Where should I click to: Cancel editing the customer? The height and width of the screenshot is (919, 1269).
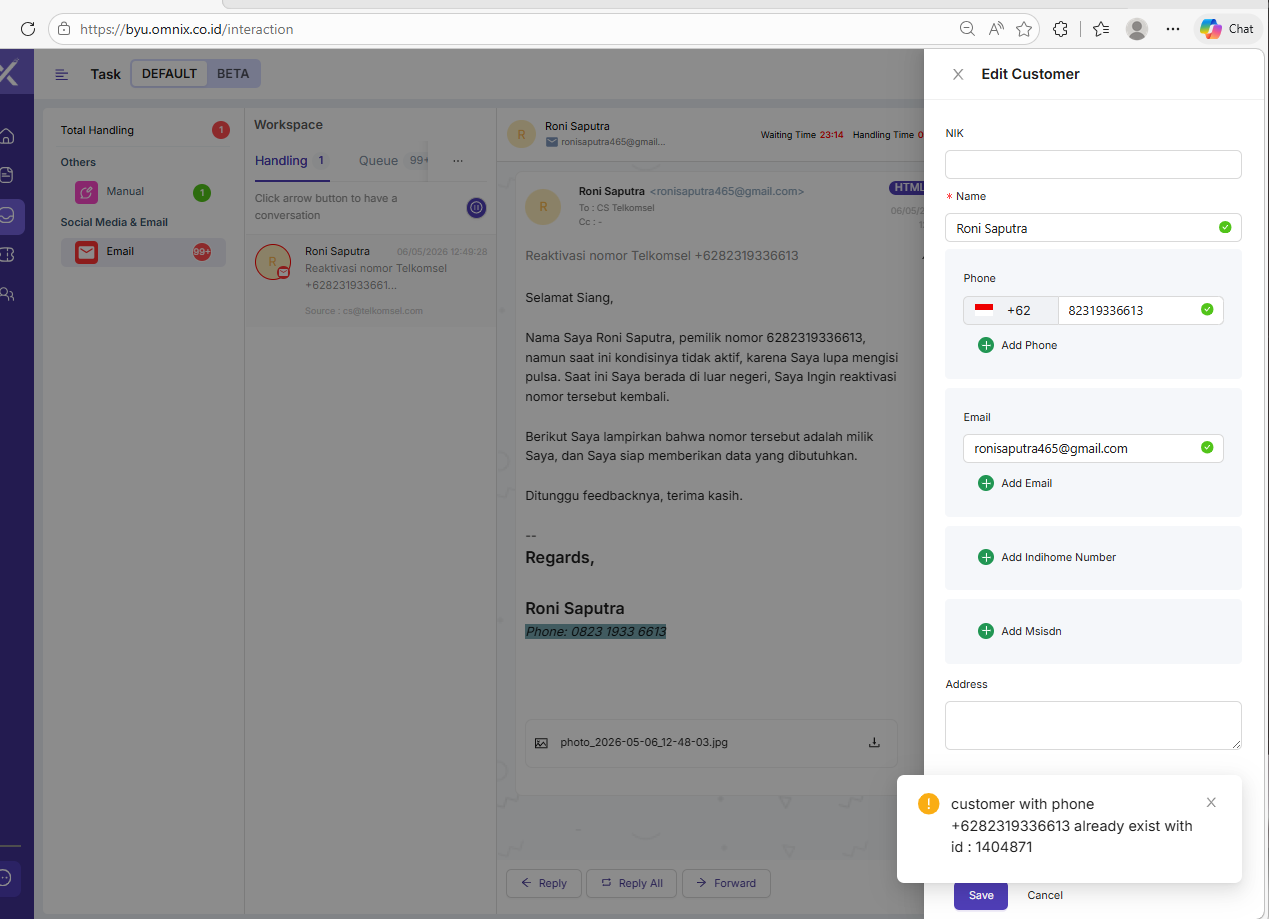point(1045,896)
